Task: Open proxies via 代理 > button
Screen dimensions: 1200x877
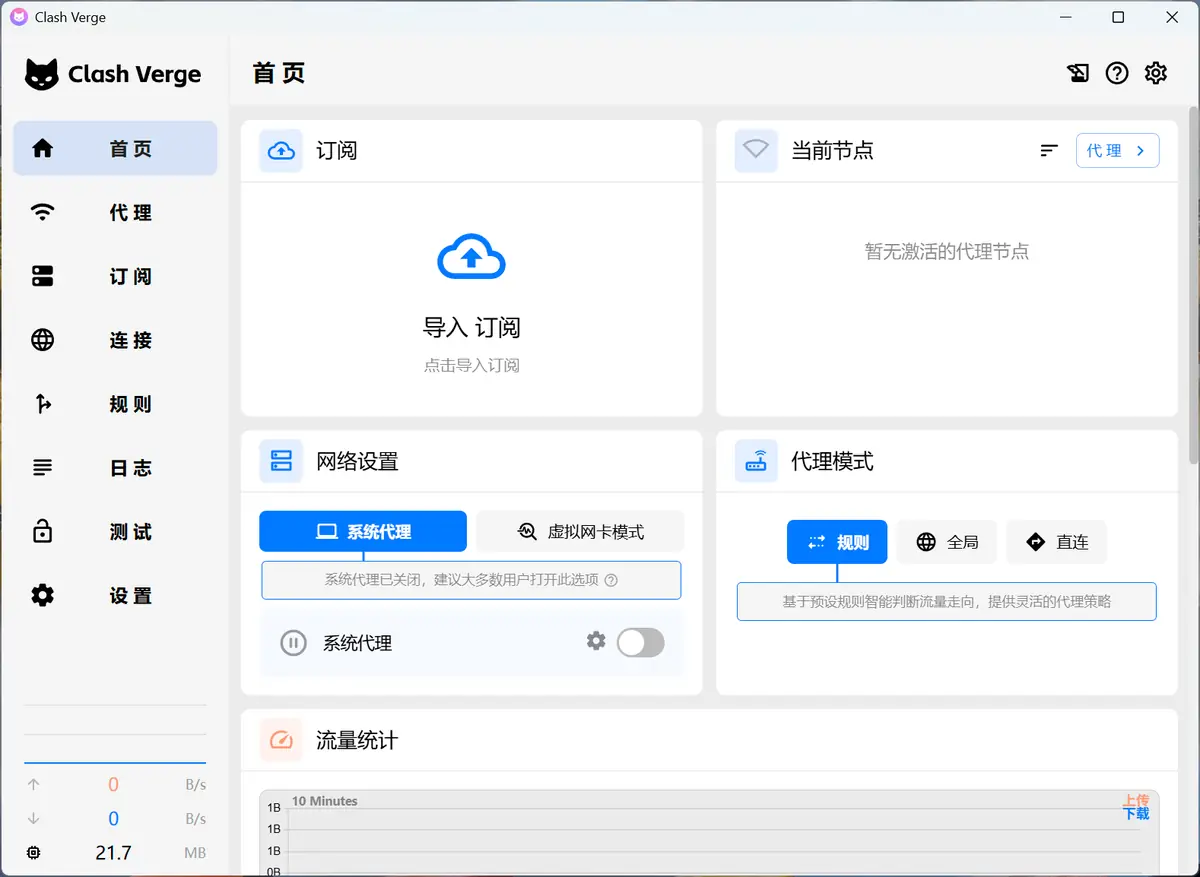Action: [1118, 151]
